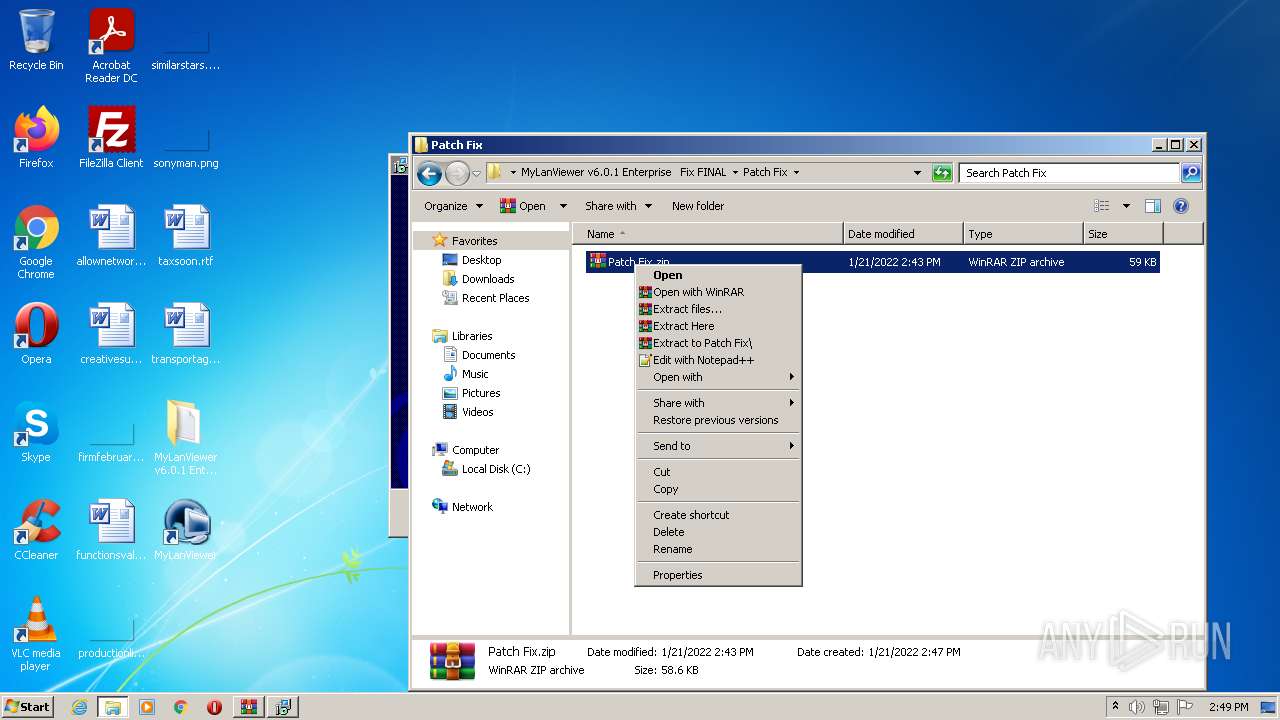Open Skype desktop shortcut
1280x720 pixels.
(x=36, y=432)
